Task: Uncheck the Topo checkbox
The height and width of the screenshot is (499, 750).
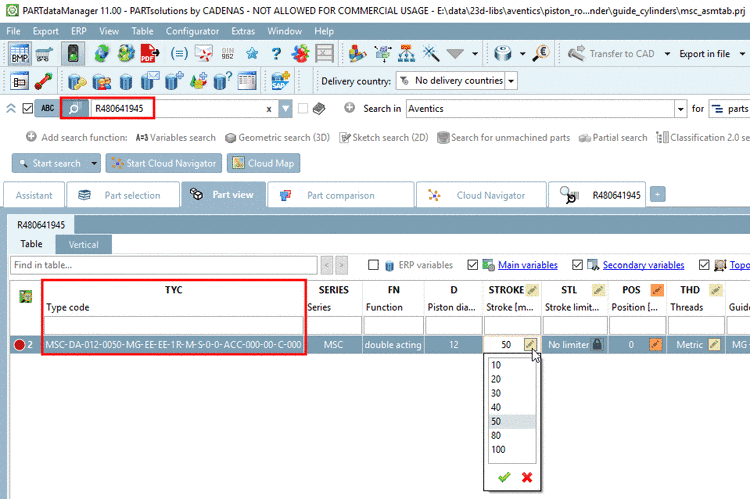Action: click(x=704, y=265)
